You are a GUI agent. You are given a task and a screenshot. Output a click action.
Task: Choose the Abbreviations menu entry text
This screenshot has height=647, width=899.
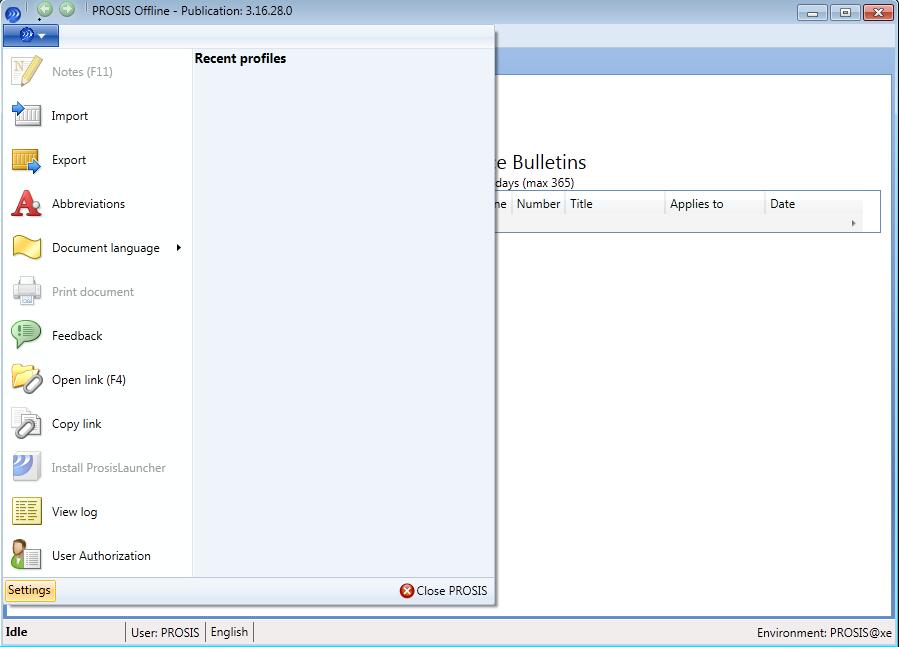[88, 204]
